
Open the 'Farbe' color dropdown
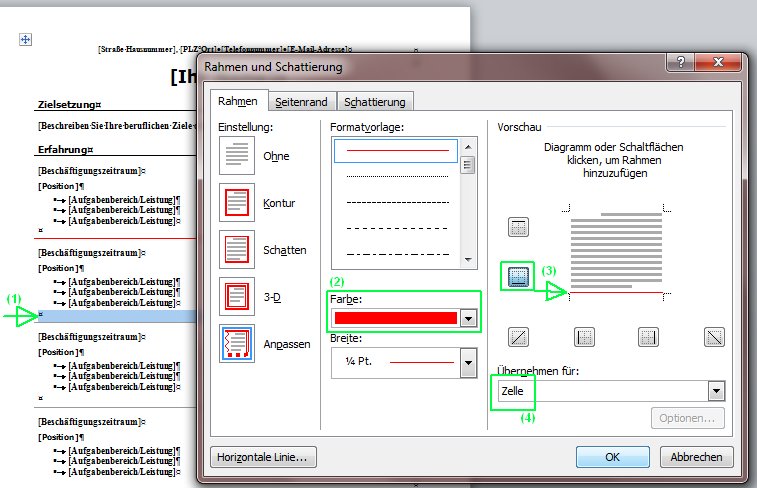tap(467, 318)
